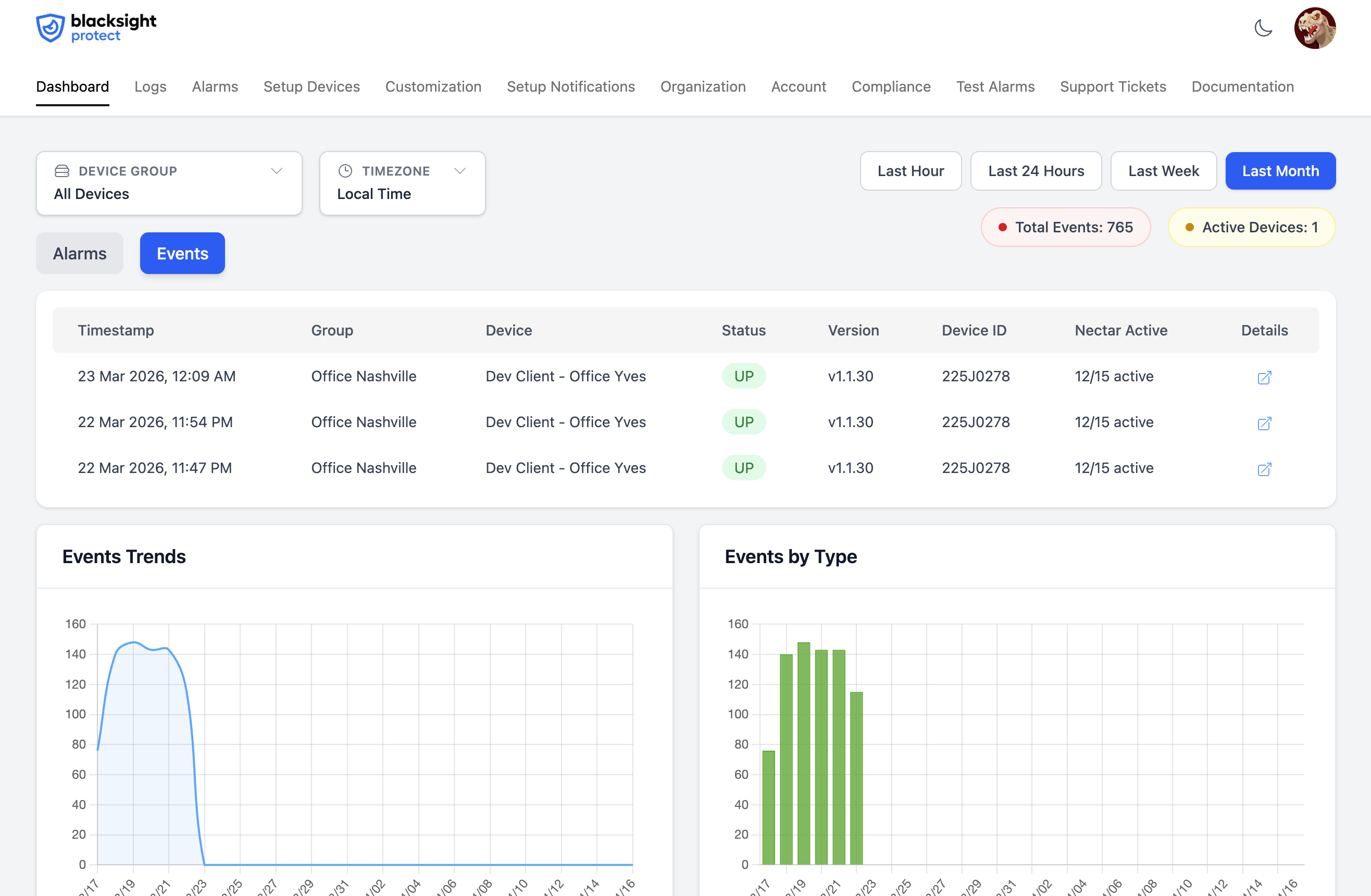Open details for the 11:54 PM event
The width and height of the screenshot is (1371, 896).
1265,424
